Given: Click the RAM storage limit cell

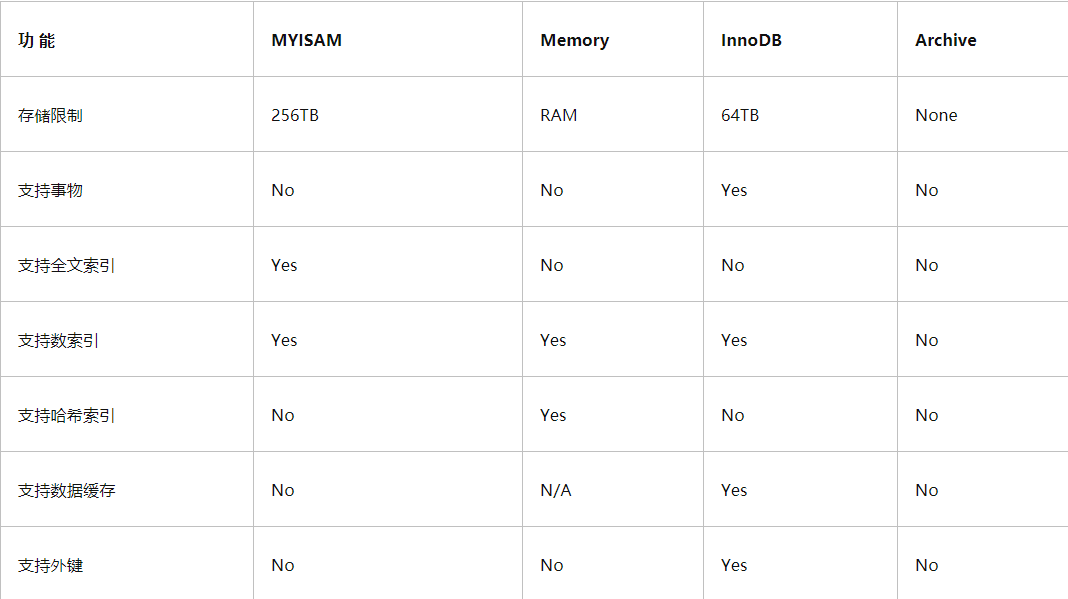Looking at the screenshot, I should click(x=558, y=115).
